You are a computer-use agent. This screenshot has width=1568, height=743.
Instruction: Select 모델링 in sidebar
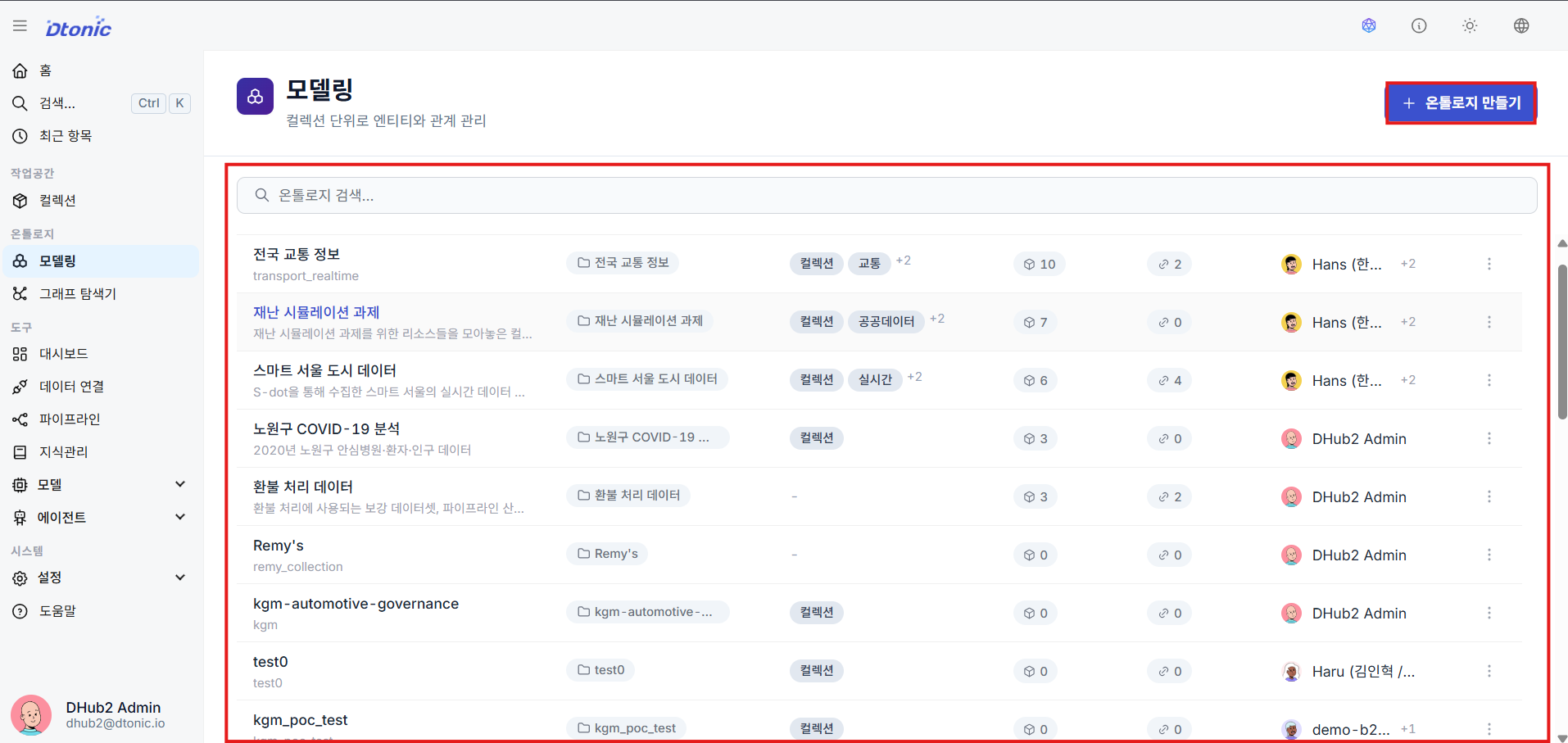102,261
